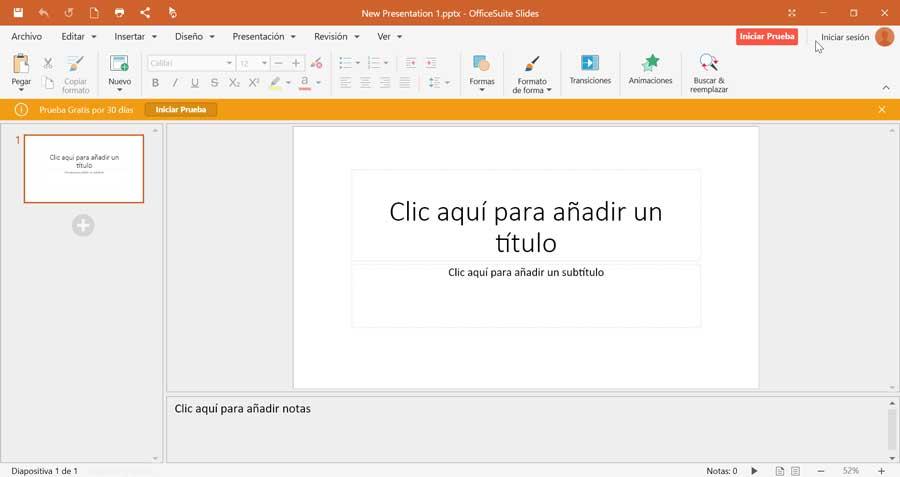Open the numbered list dropdown

(x=386, y=63)
